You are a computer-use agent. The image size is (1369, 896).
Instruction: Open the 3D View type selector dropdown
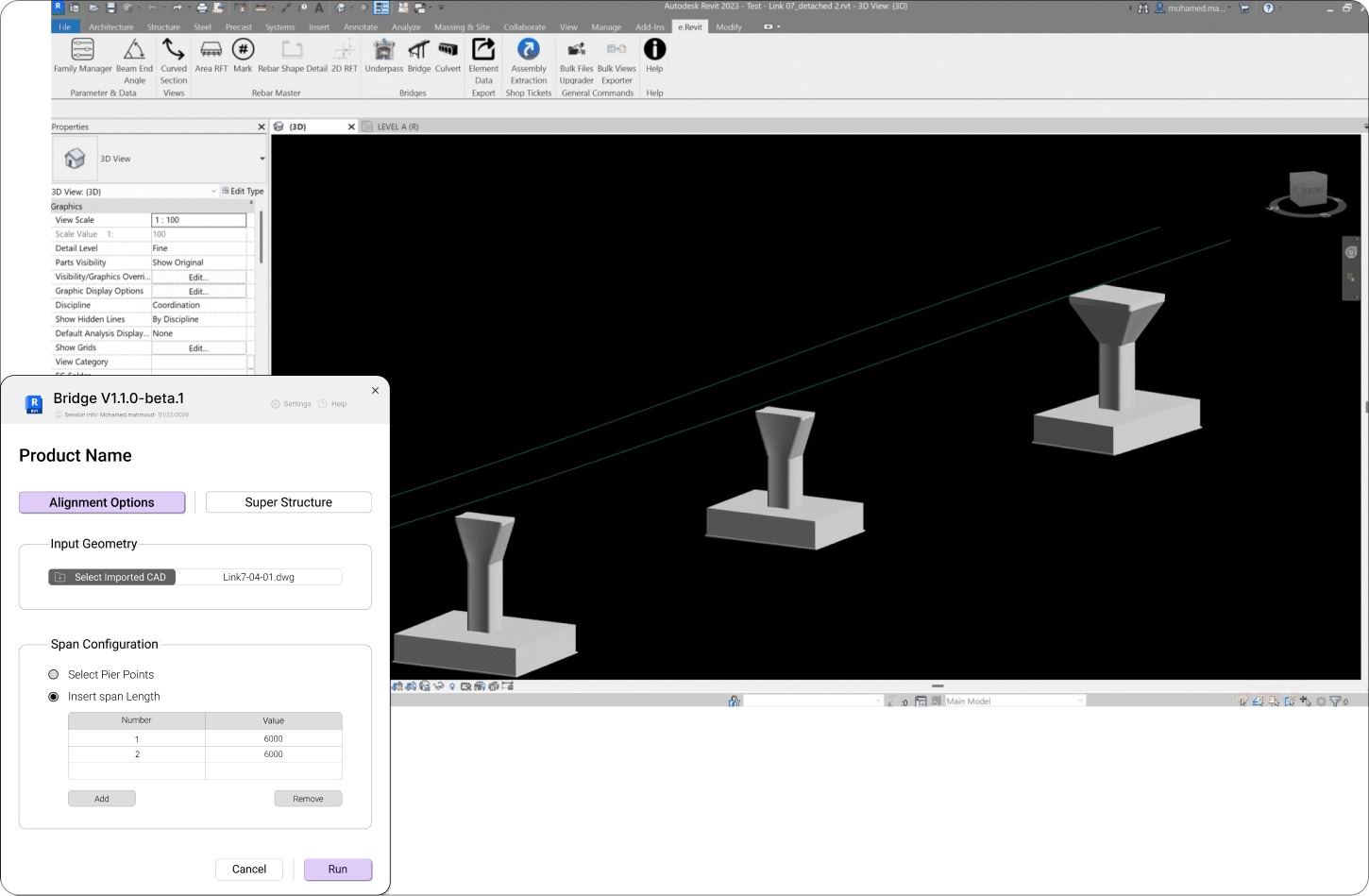[x=264, y=159]
